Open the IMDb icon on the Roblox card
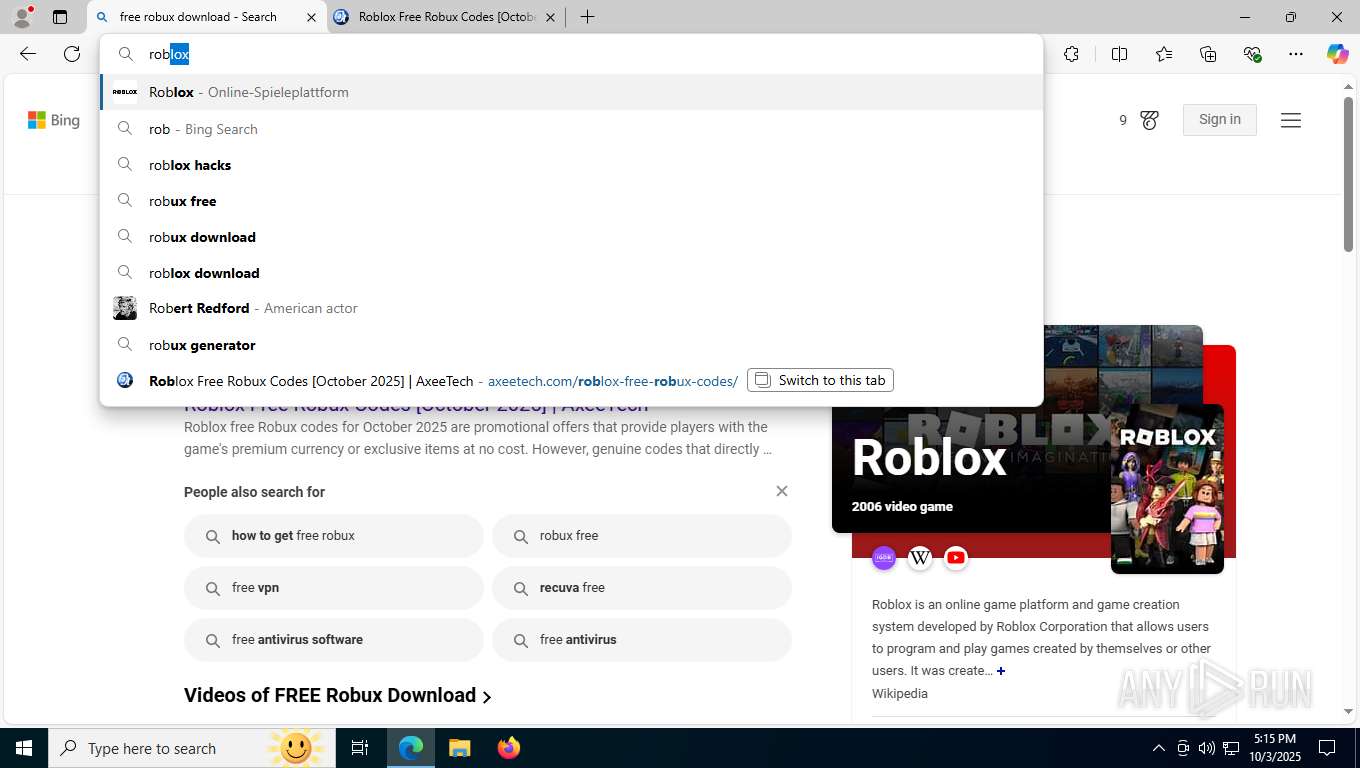 coord(884,558)
